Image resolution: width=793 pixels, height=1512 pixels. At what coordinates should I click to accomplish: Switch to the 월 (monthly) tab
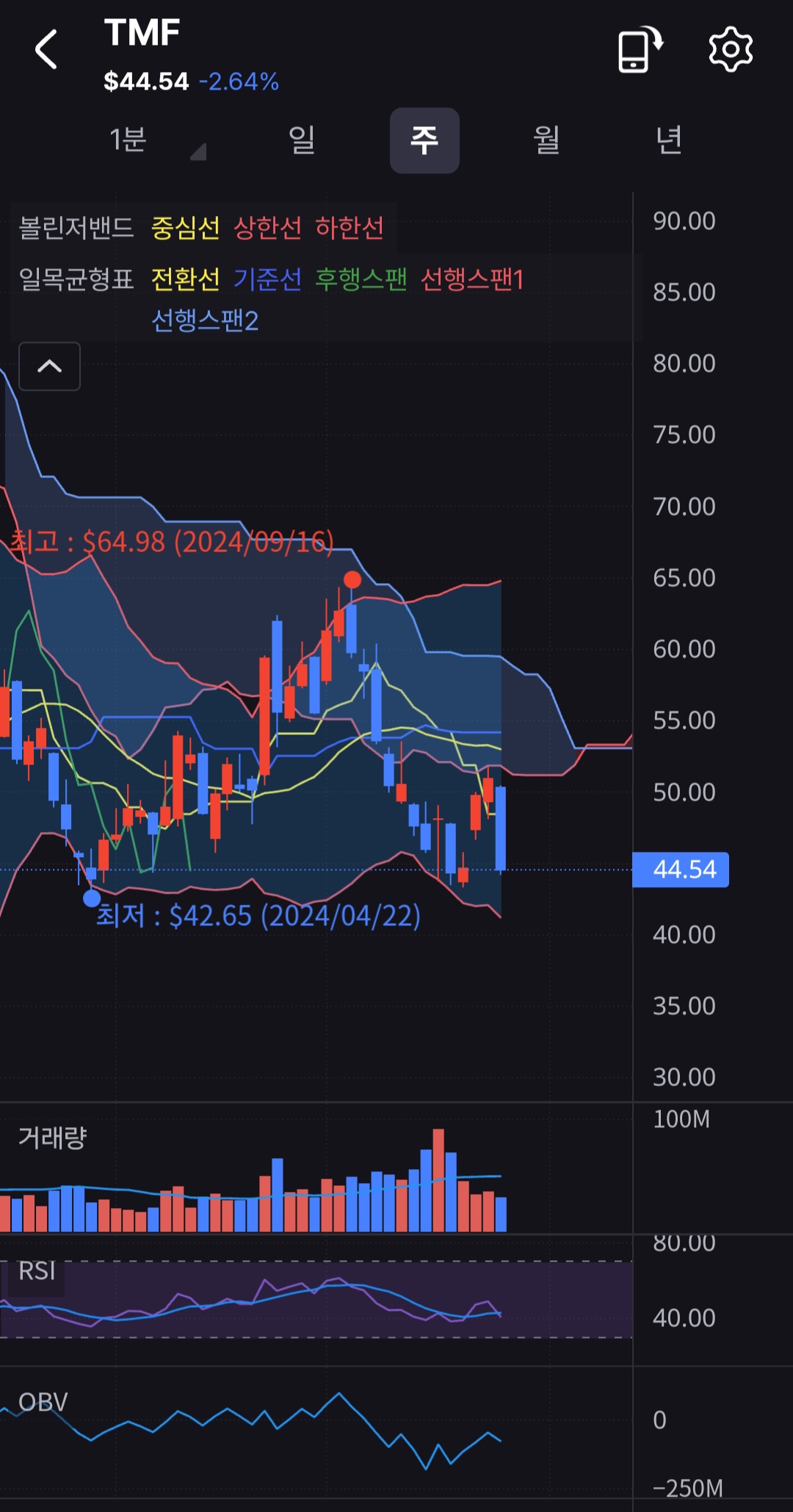tap(546, 140)
